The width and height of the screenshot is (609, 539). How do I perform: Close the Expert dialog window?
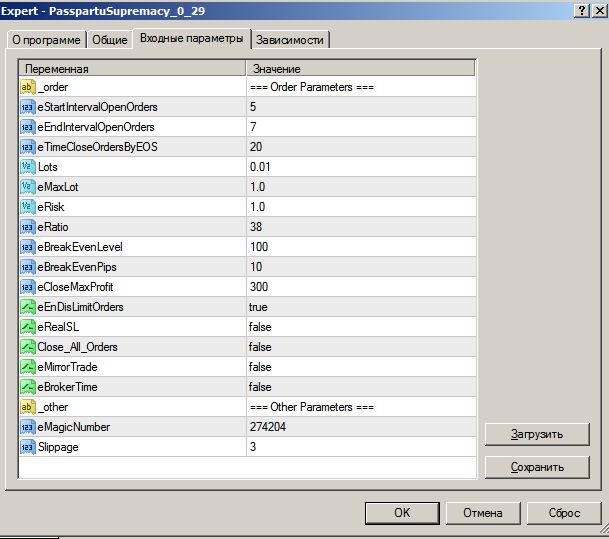[599, 10]
